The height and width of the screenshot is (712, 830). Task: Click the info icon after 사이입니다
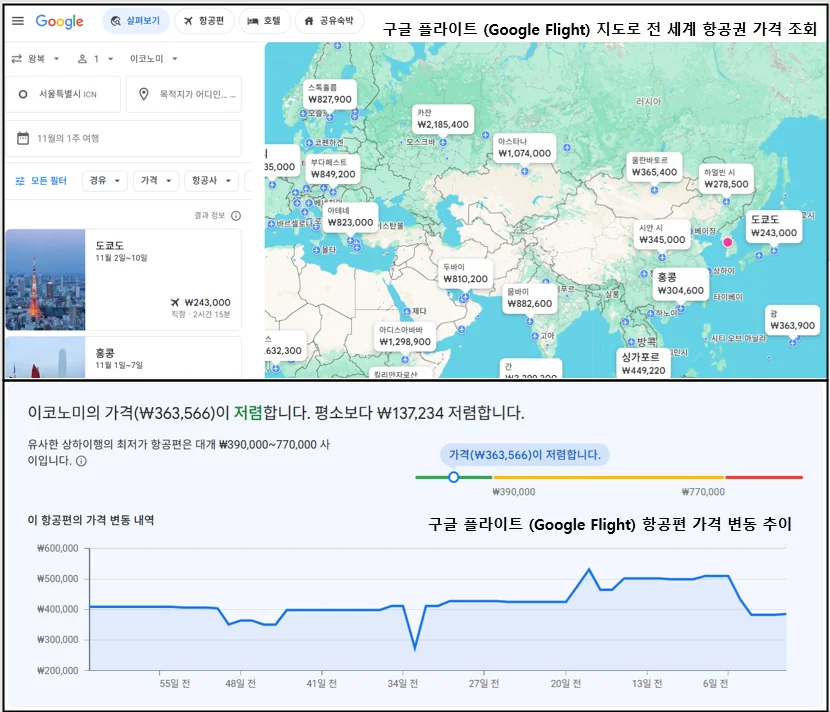coord(81,461)
